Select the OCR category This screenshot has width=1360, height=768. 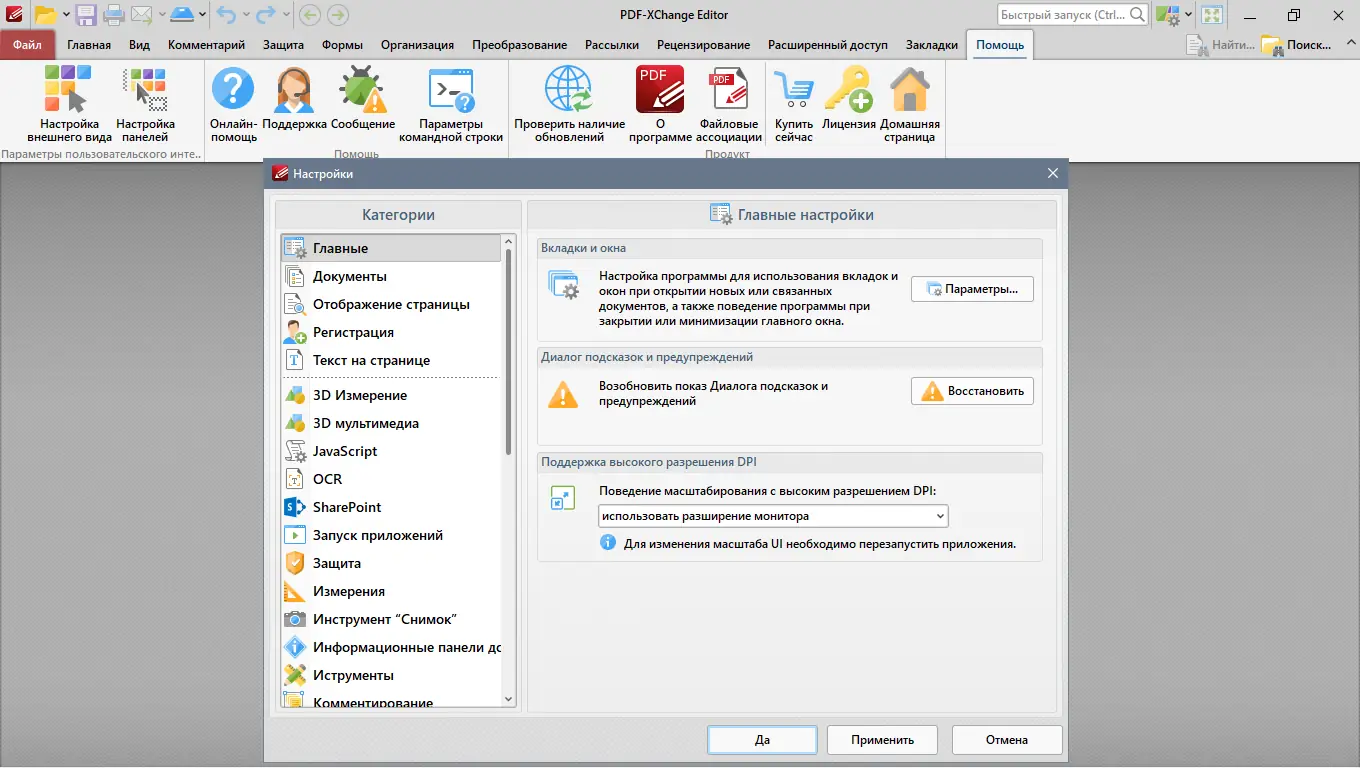point(391,479)
